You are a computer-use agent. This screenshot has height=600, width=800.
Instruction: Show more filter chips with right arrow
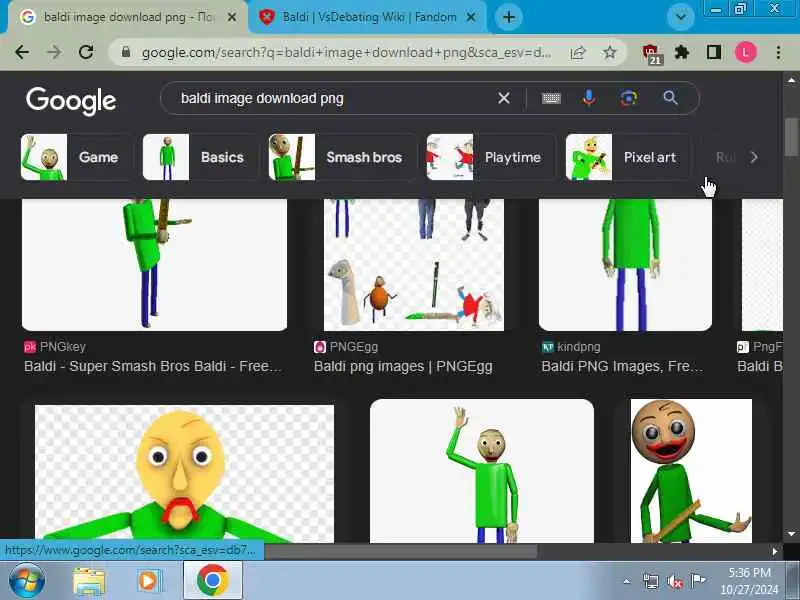754,157
